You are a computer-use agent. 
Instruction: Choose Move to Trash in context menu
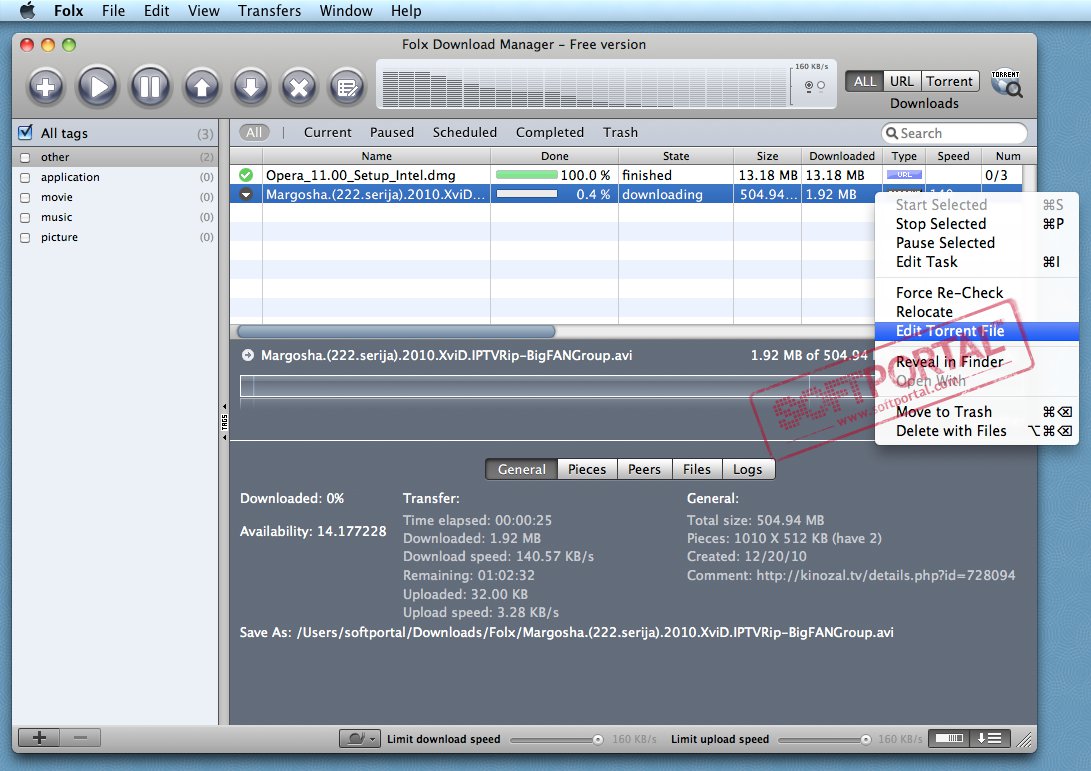pyautogui.click(x=976, y=412)
